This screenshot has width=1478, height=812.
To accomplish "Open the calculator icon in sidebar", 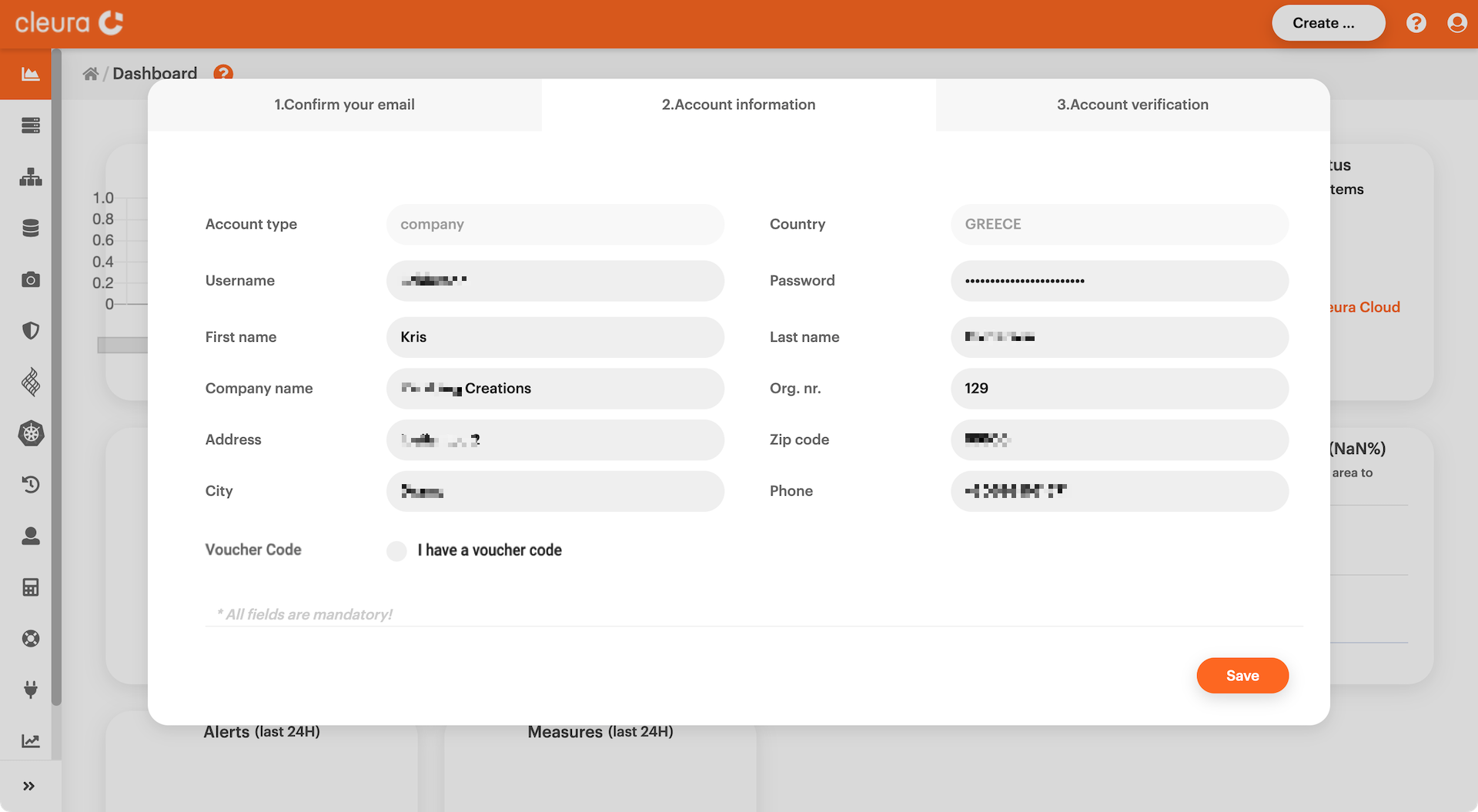I will click(31, 587).
